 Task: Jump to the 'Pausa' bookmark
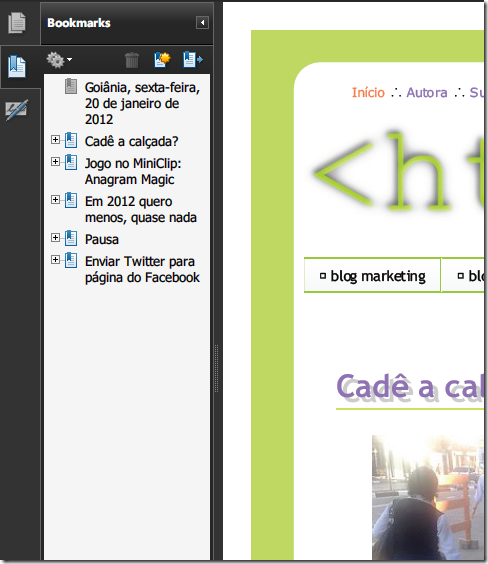(x=102, y=239)
